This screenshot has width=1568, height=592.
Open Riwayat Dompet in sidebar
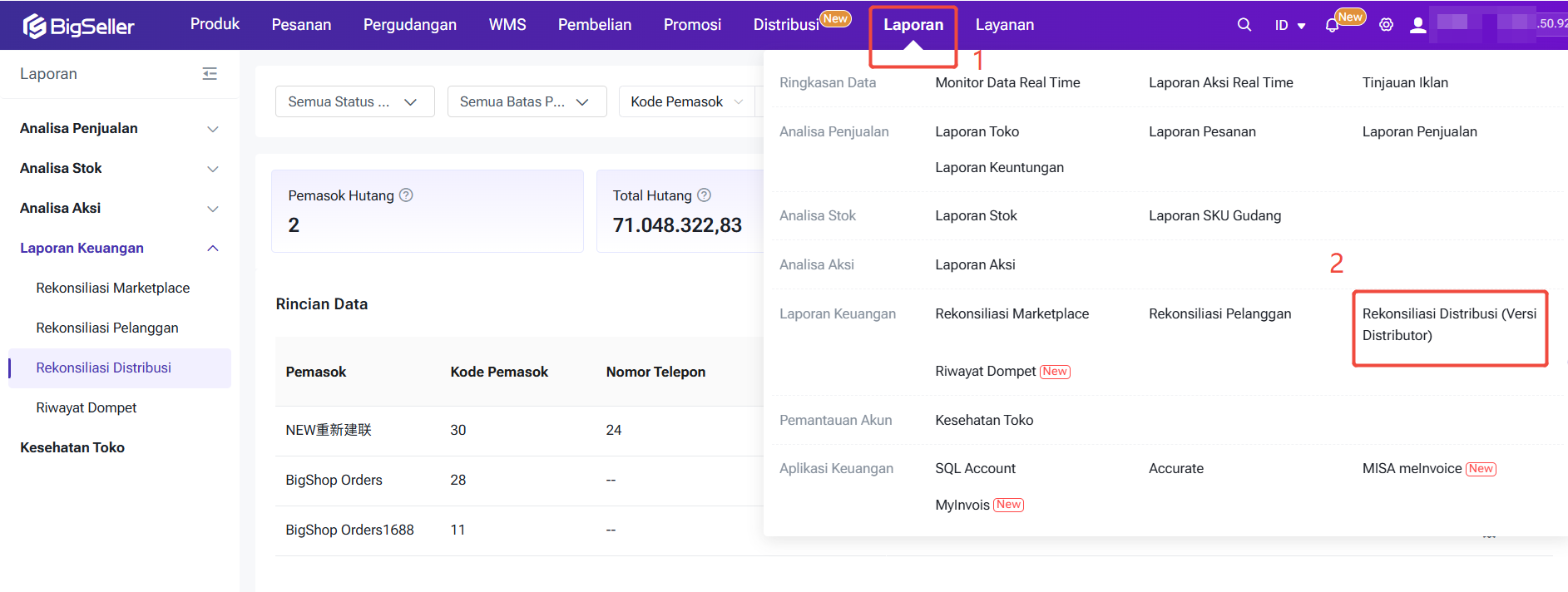coord(87,407)
